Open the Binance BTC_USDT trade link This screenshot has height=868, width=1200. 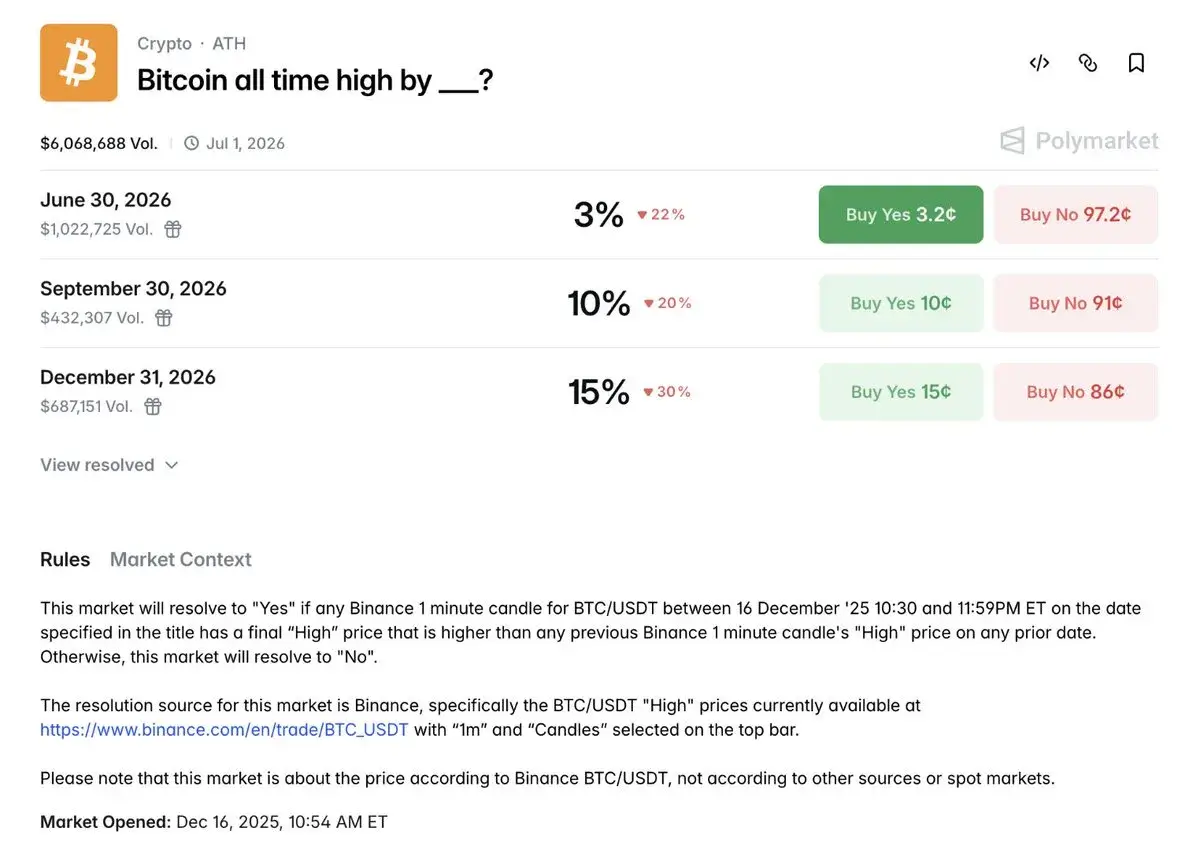[x=224, y=730]
